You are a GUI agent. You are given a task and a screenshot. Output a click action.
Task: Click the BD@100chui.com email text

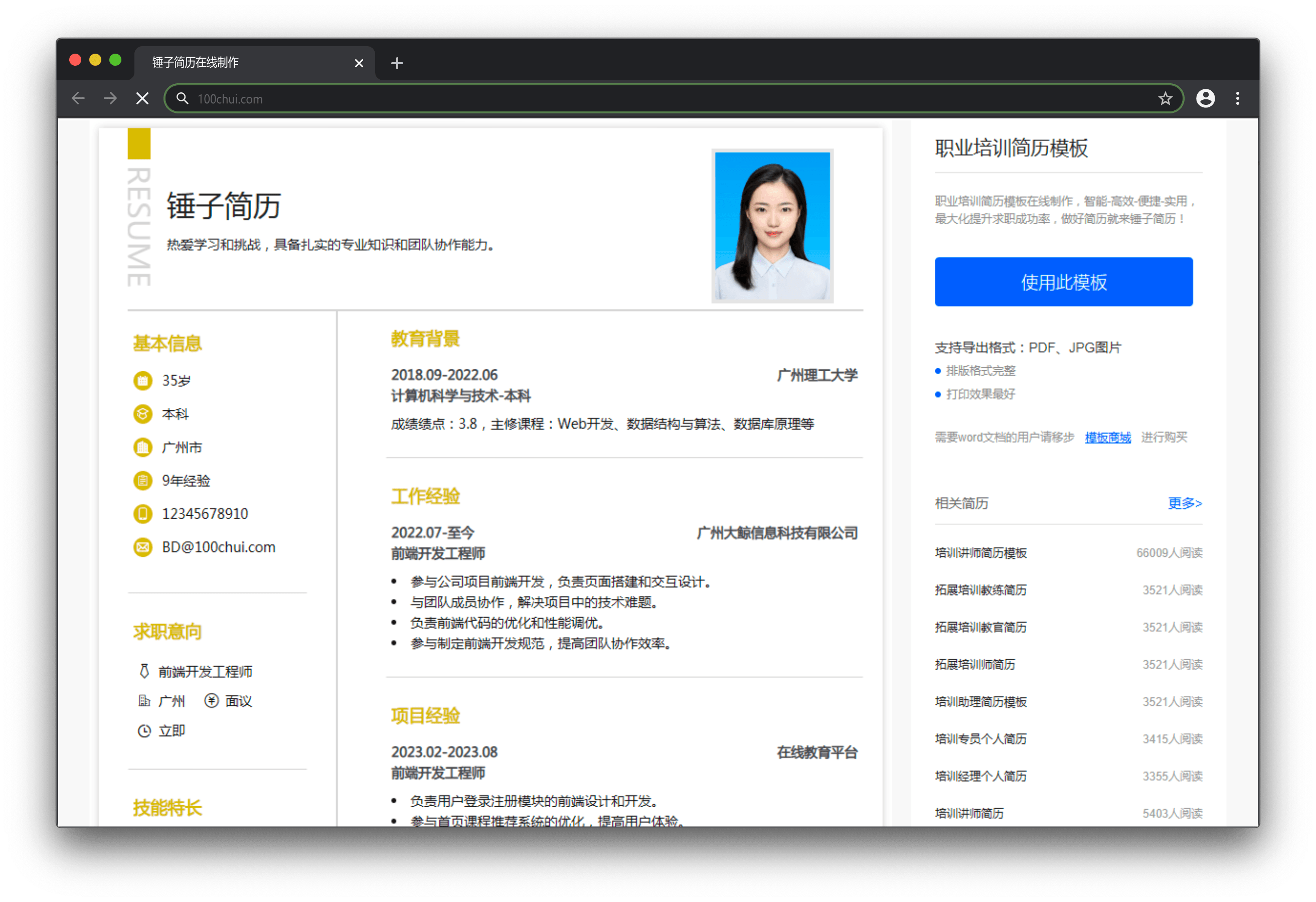pos(219,547)
